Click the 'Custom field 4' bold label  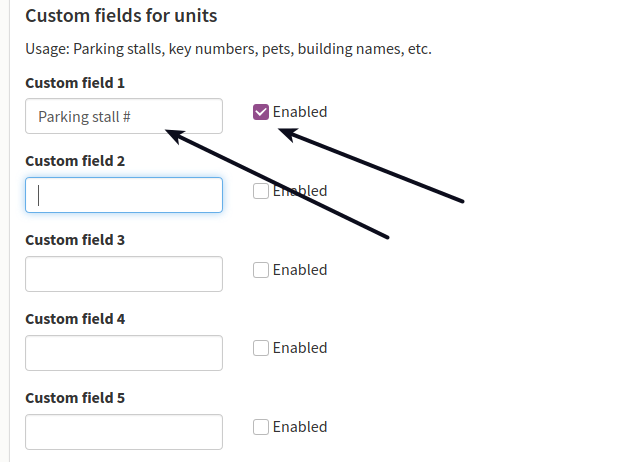point(75,319)
